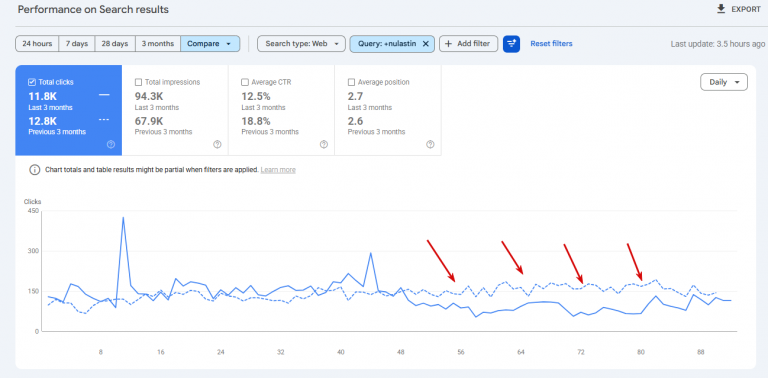Viewport: 768px width, 378px height.
Task: Open the Compare date range dropdown
Action: pyautogui.click(x=210, y=44)
